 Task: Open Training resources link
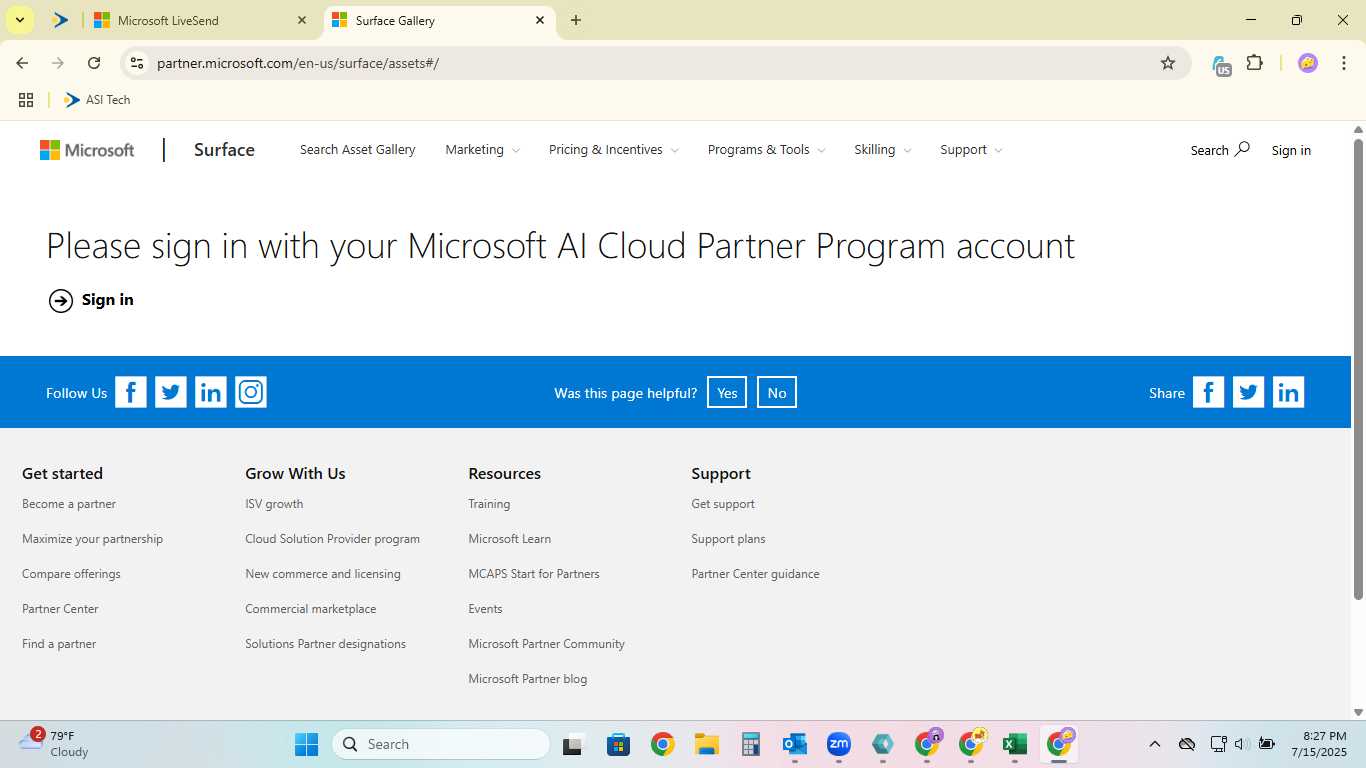tap(489, 504)
